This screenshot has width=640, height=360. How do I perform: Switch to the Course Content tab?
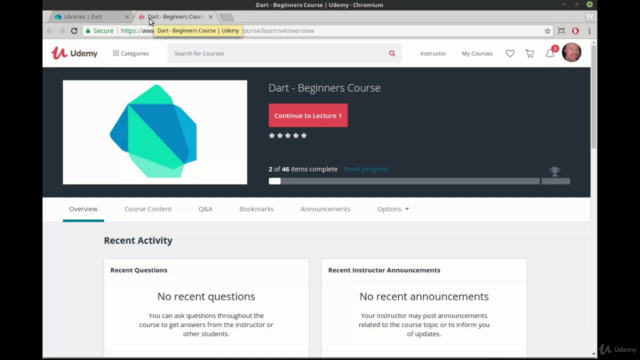click(x=148, y=209)
